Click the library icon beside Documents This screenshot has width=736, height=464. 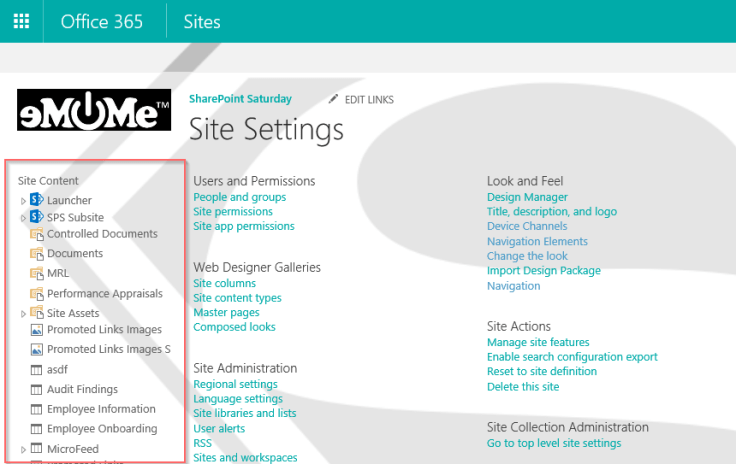click(x=37, y=253)
